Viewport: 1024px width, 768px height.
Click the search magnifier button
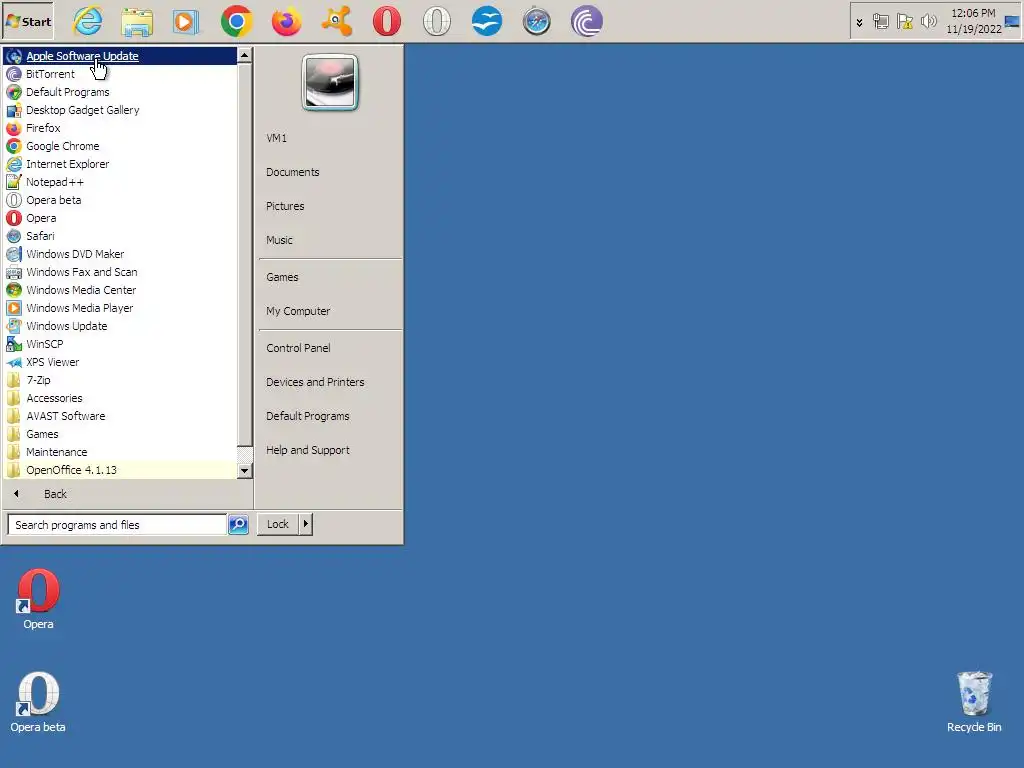coord(238,524)
